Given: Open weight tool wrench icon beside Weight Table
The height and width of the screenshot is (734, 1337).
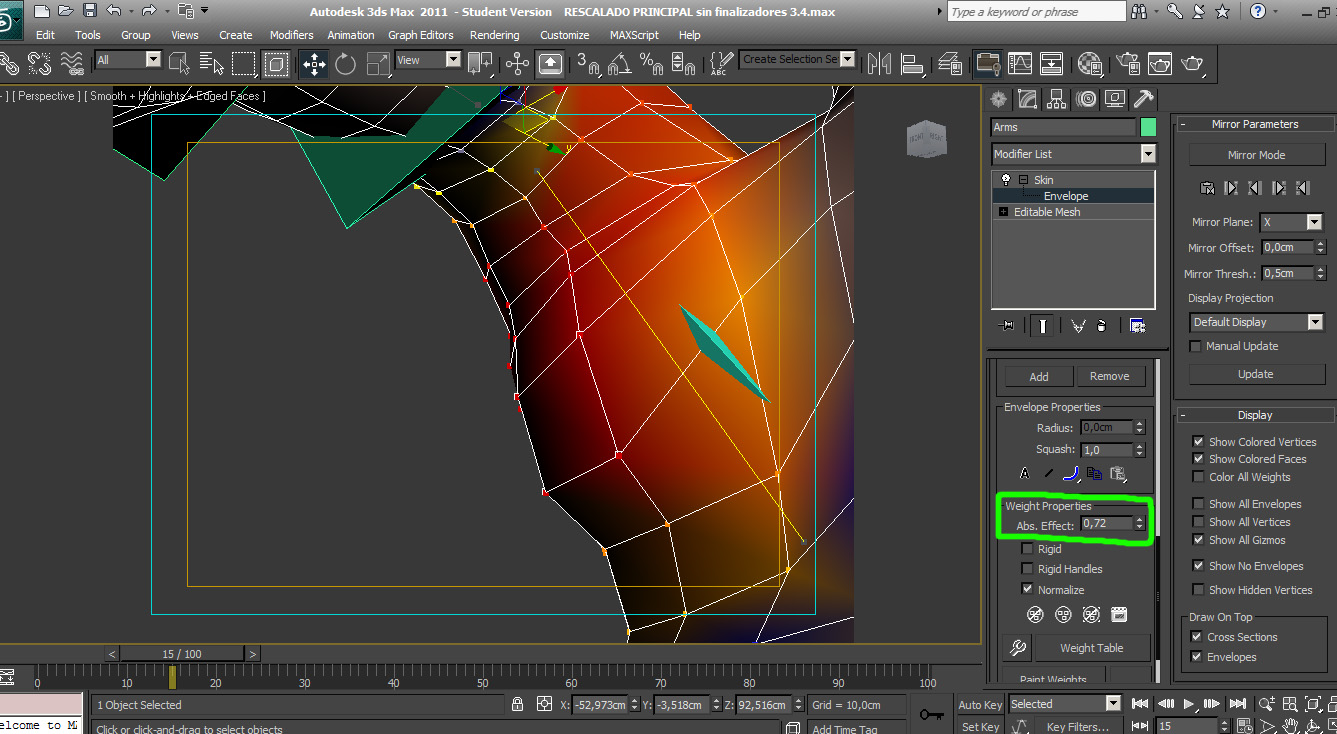Looking at the screenshot, I should (x=1018, y=648).
